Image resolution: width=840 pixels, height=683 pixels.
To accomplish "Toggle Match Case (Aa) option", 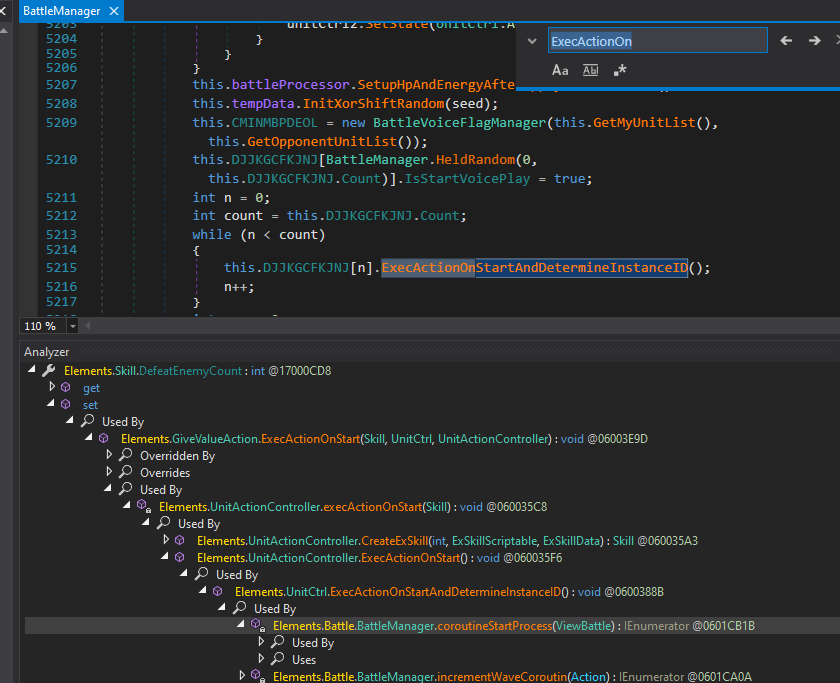I will click(560, 70).
